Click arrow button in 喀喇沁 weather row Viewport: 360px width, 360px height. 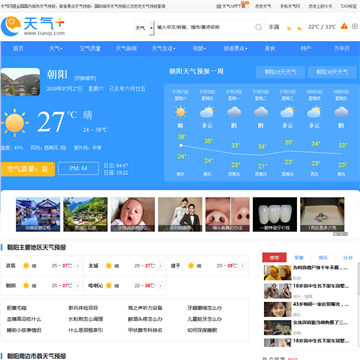pos(160,286)
